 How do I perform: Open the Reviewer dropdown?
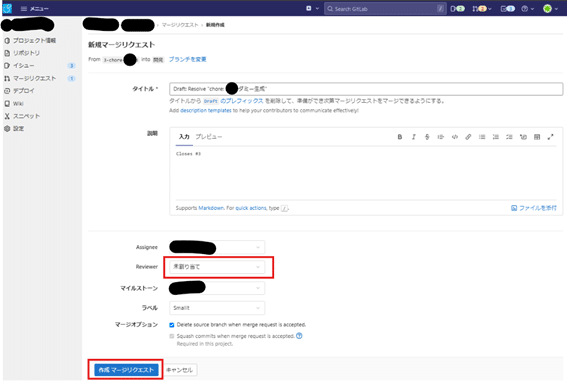(x=217, y=267)
